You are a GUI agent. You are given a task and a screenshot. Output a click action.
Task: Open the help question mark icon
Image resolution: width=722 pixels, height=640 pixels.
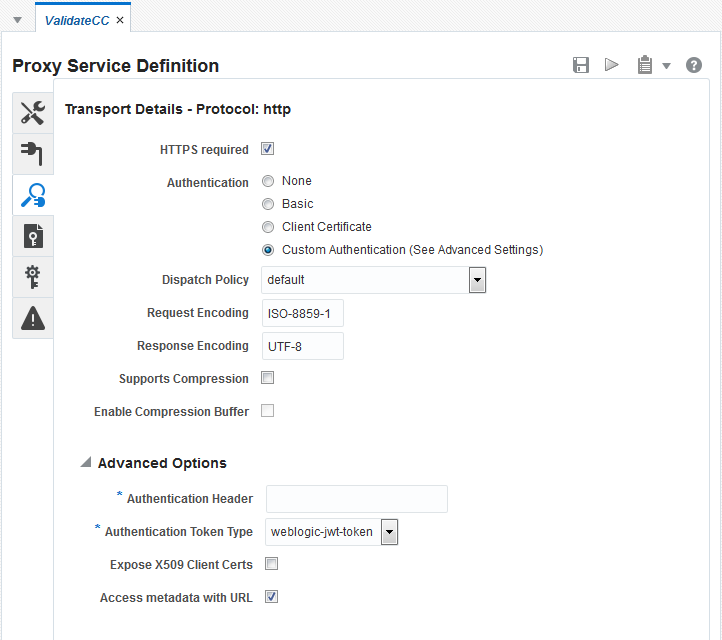coord(694,66)
